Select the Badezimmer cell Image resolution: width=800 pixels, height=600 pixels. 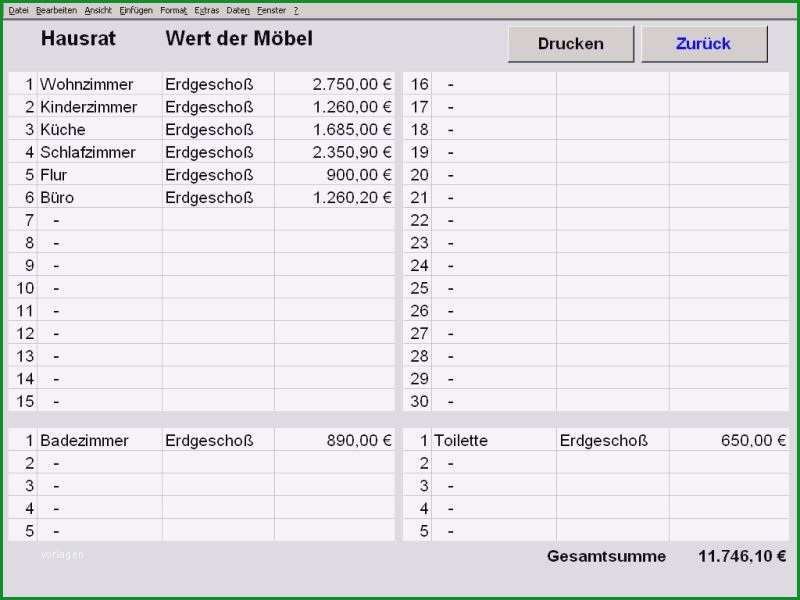point(100,440)
